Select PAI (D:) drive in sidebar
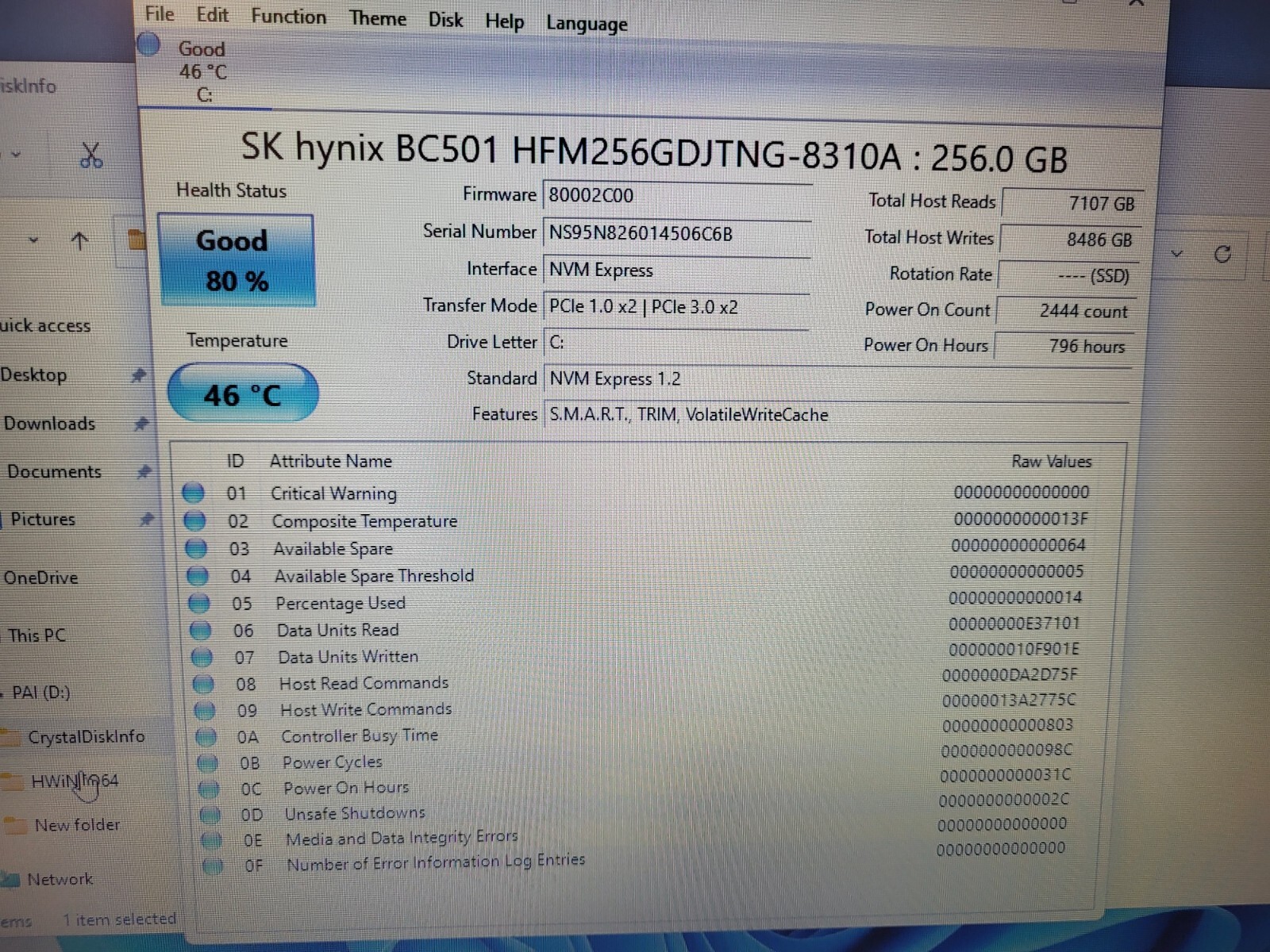 (x=40, y=693)
